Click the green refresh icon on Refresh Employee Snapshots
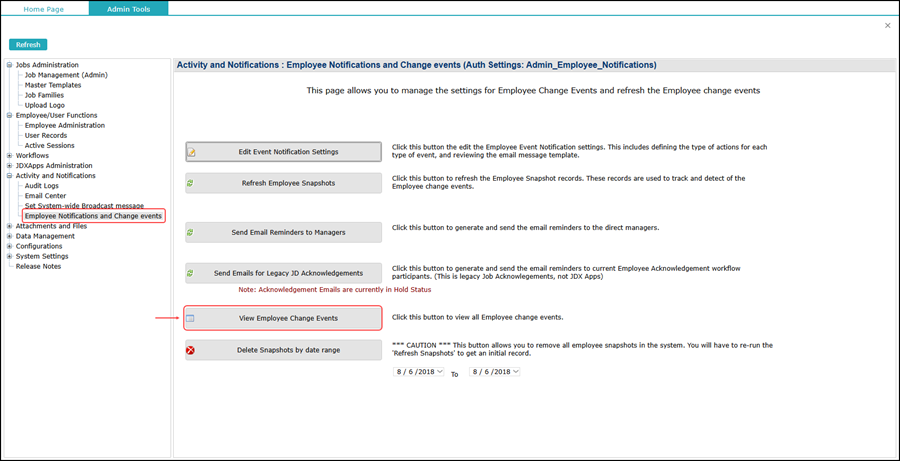The height and width of the screenshot is (462, 900). [191, 183]
